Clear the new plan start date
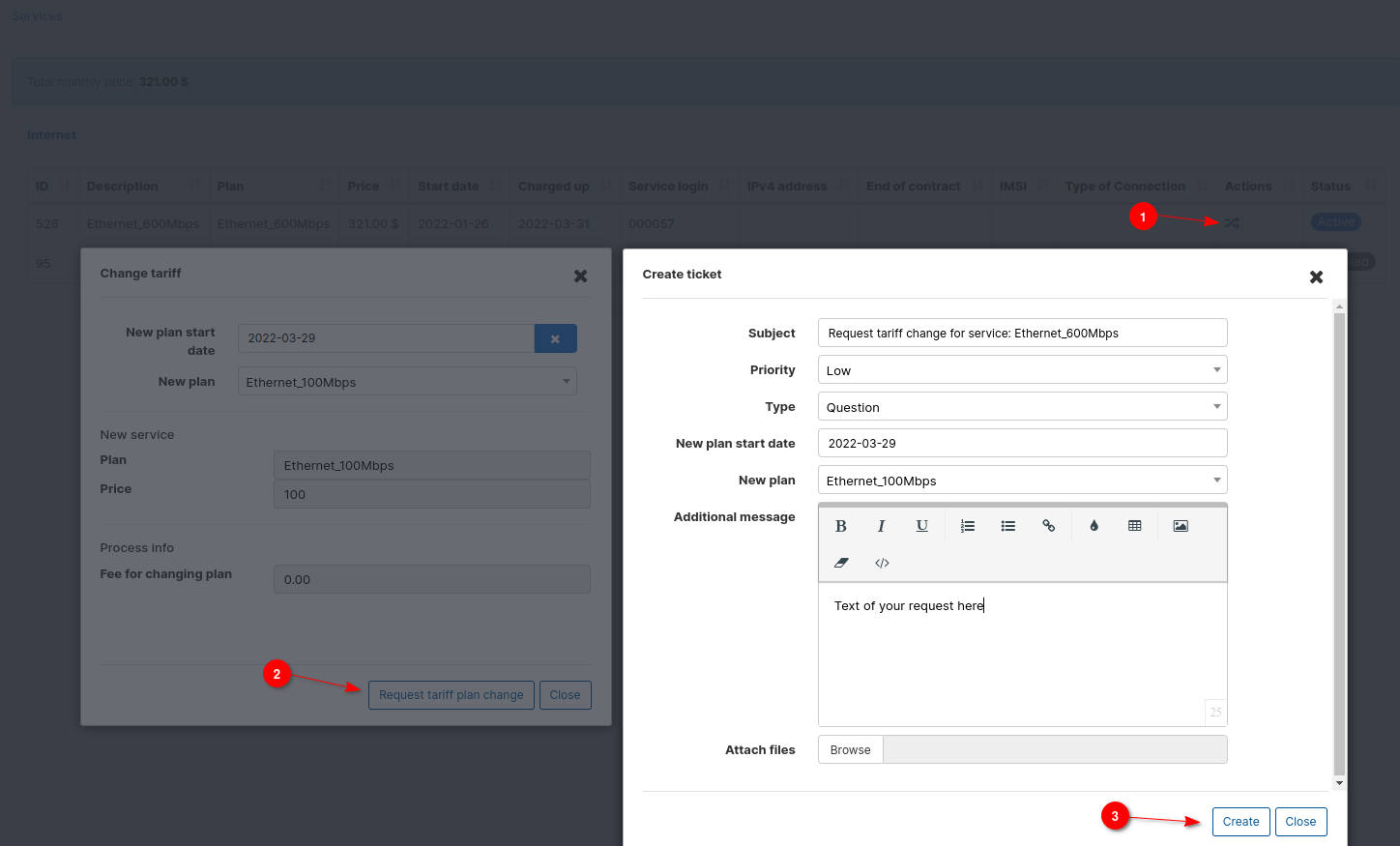This screenshot has width=1400, height=846. [x=555, y=338]
